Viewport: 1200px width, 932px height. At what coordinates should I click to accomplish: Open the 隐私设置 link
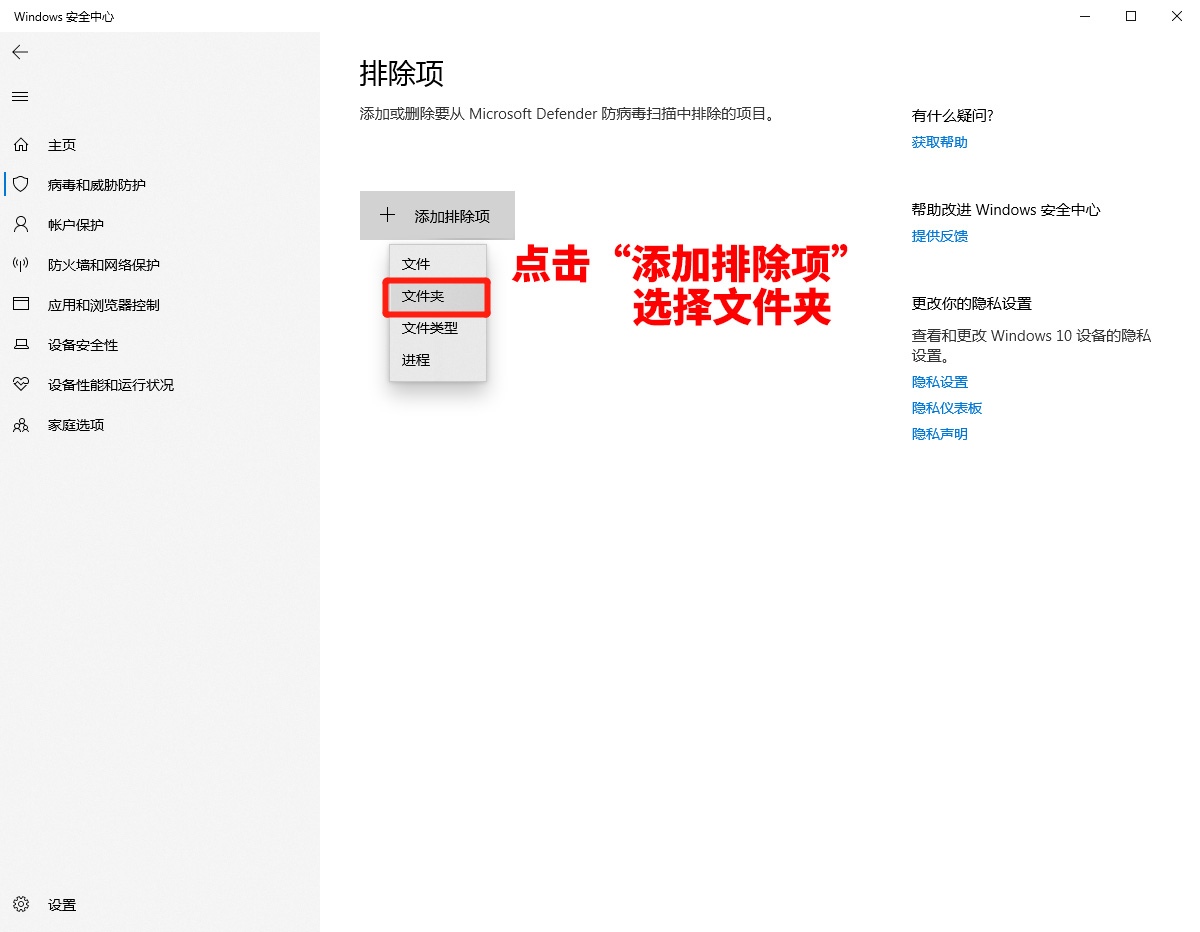[940, 382]
